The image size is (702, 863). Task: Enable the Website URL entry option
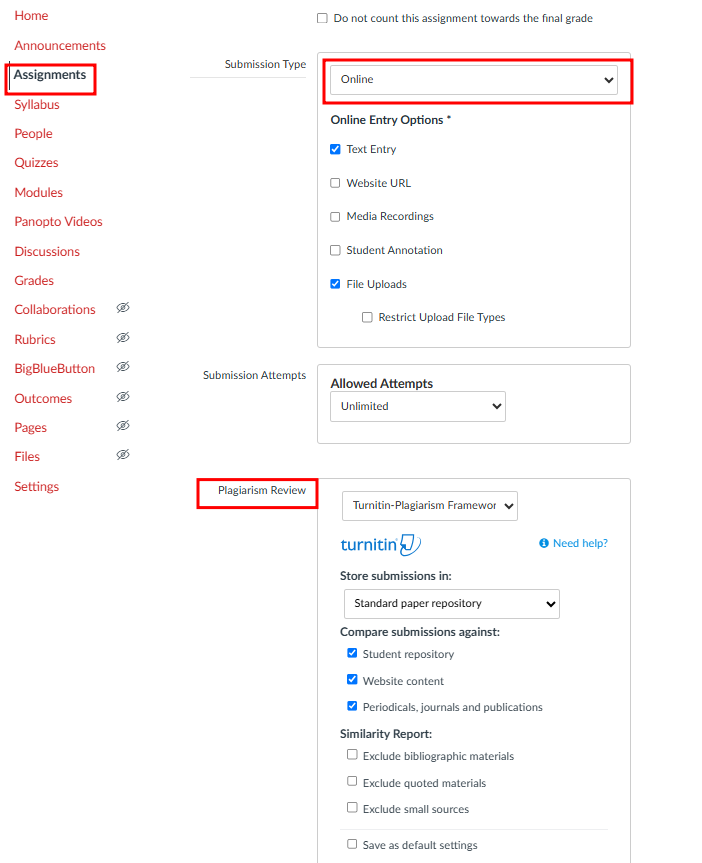coord(335,183)
